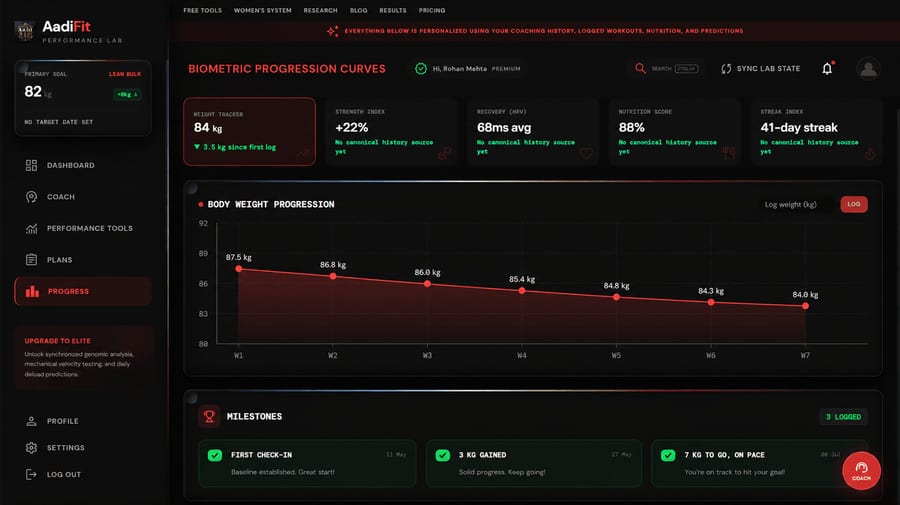The width and height of the screenshot is (900, 505).
Task: Toggle 7 KG To Go milestone checkbox
Action: [x=668, y=455]
